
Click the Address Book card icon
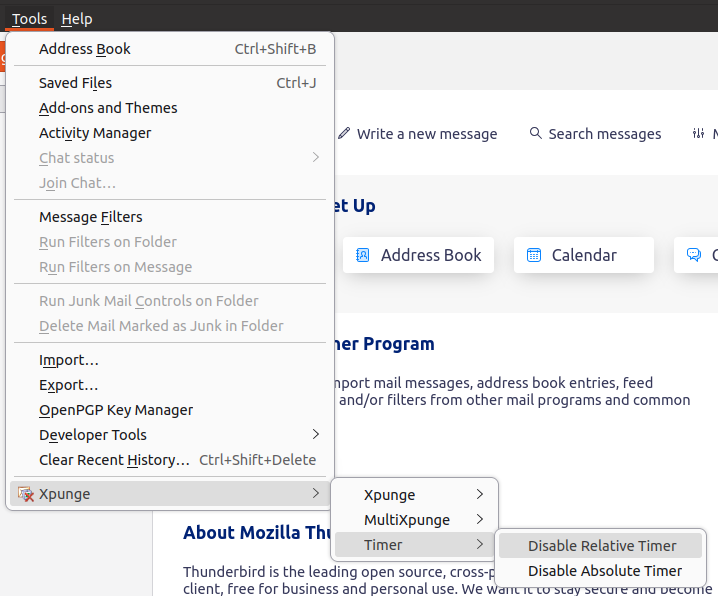click(363, 255)
